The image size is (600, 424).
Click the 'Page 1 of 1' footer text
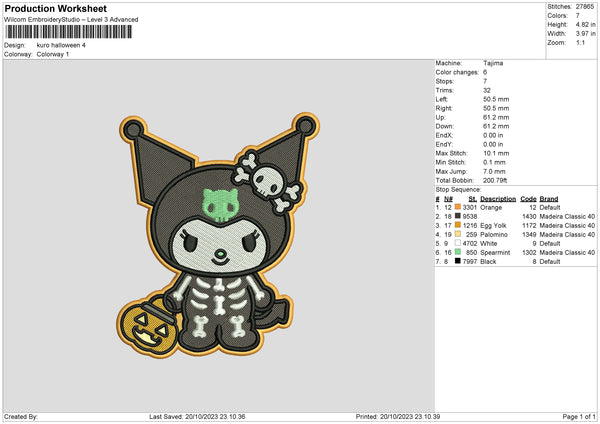point(579,416)
